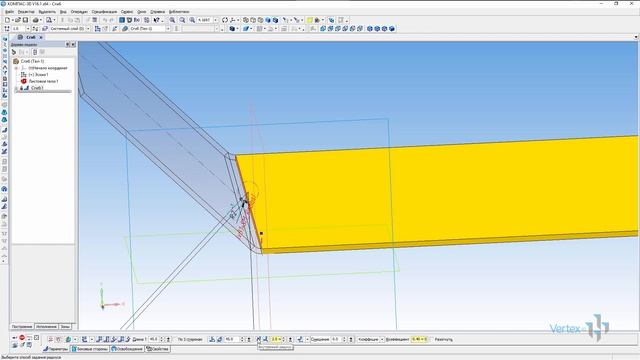
Task: Click the model tree structure view icon
Action: coord(35,52)
